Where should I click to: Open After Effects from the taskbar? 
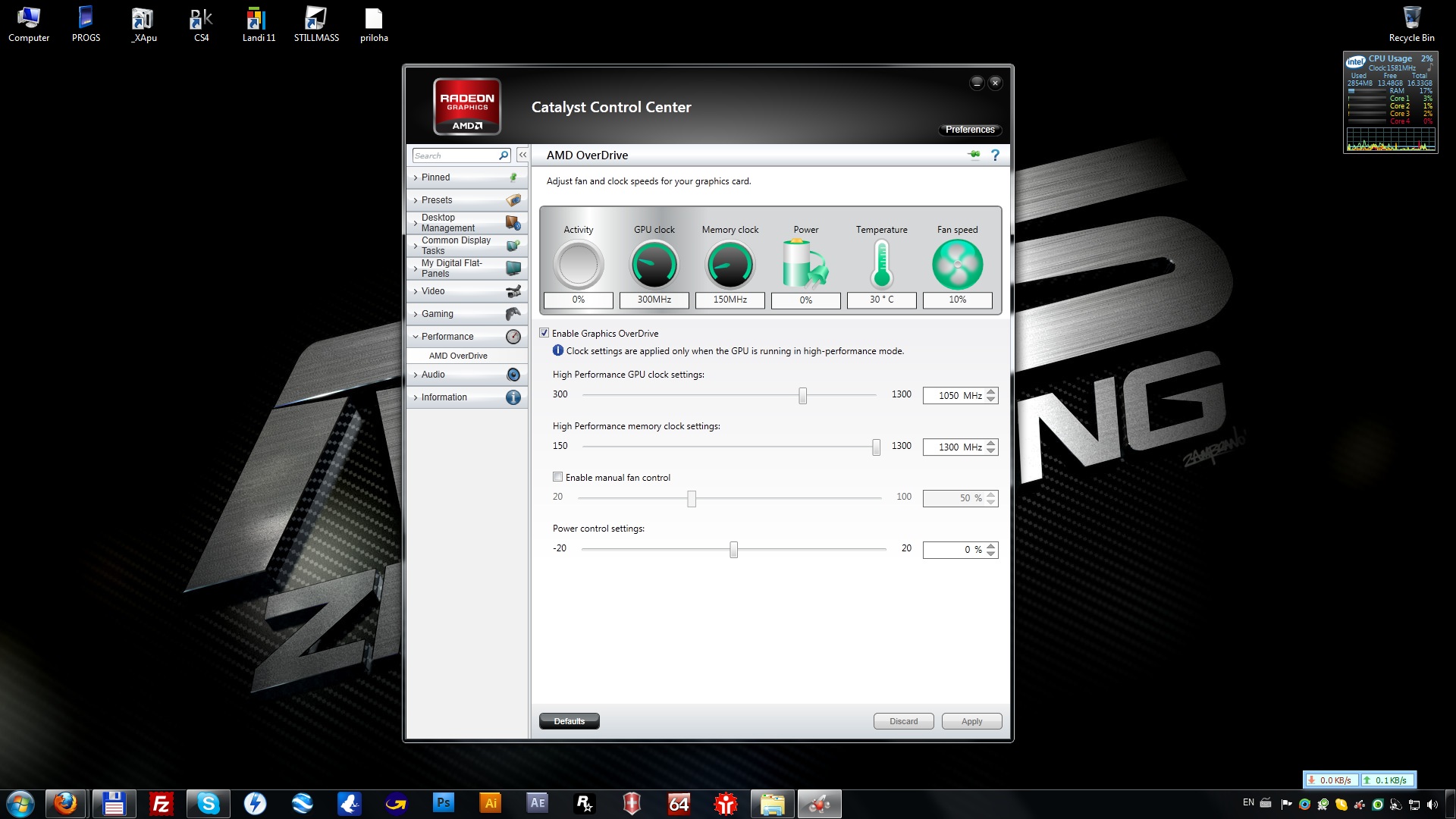538,803
